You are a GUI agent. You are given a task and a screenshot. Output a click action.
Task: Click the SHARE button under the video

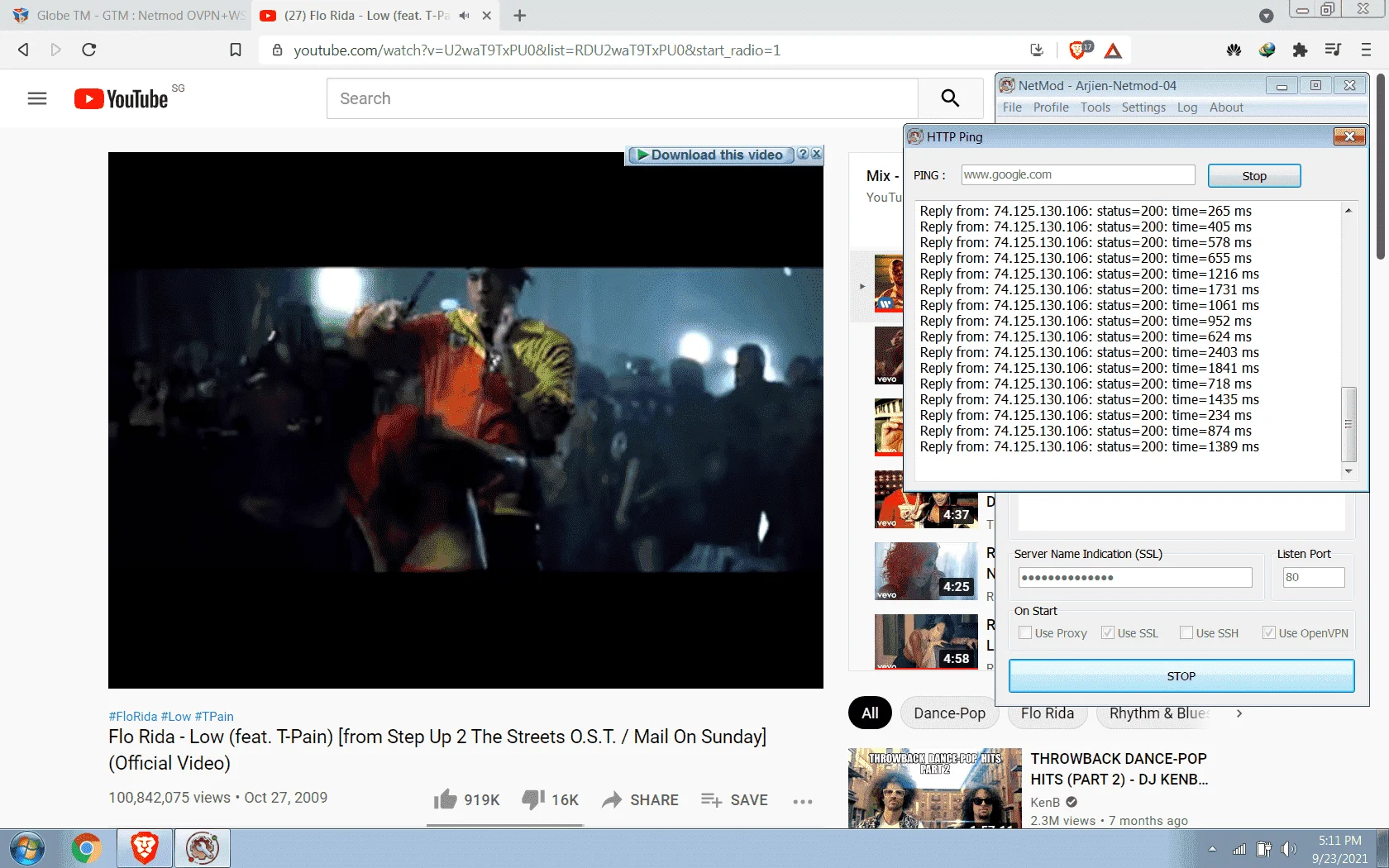[640, 800]
